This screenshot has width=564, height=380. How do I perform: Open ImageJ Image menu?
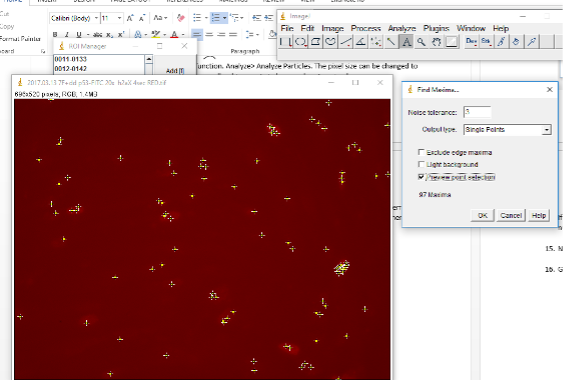click(x=333, y=28)
